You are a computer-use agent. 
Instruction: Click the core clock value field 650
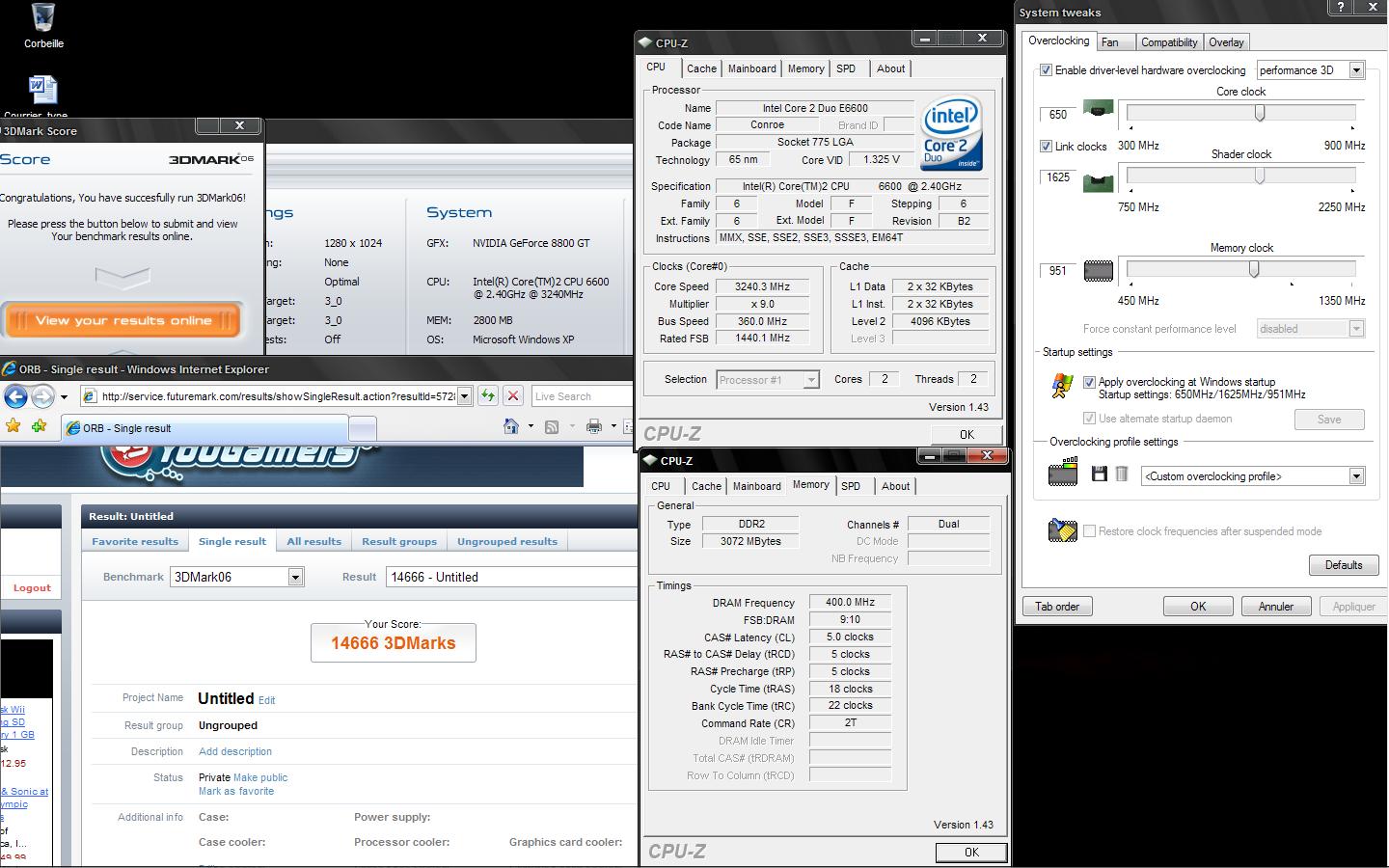coord(1058,114)
